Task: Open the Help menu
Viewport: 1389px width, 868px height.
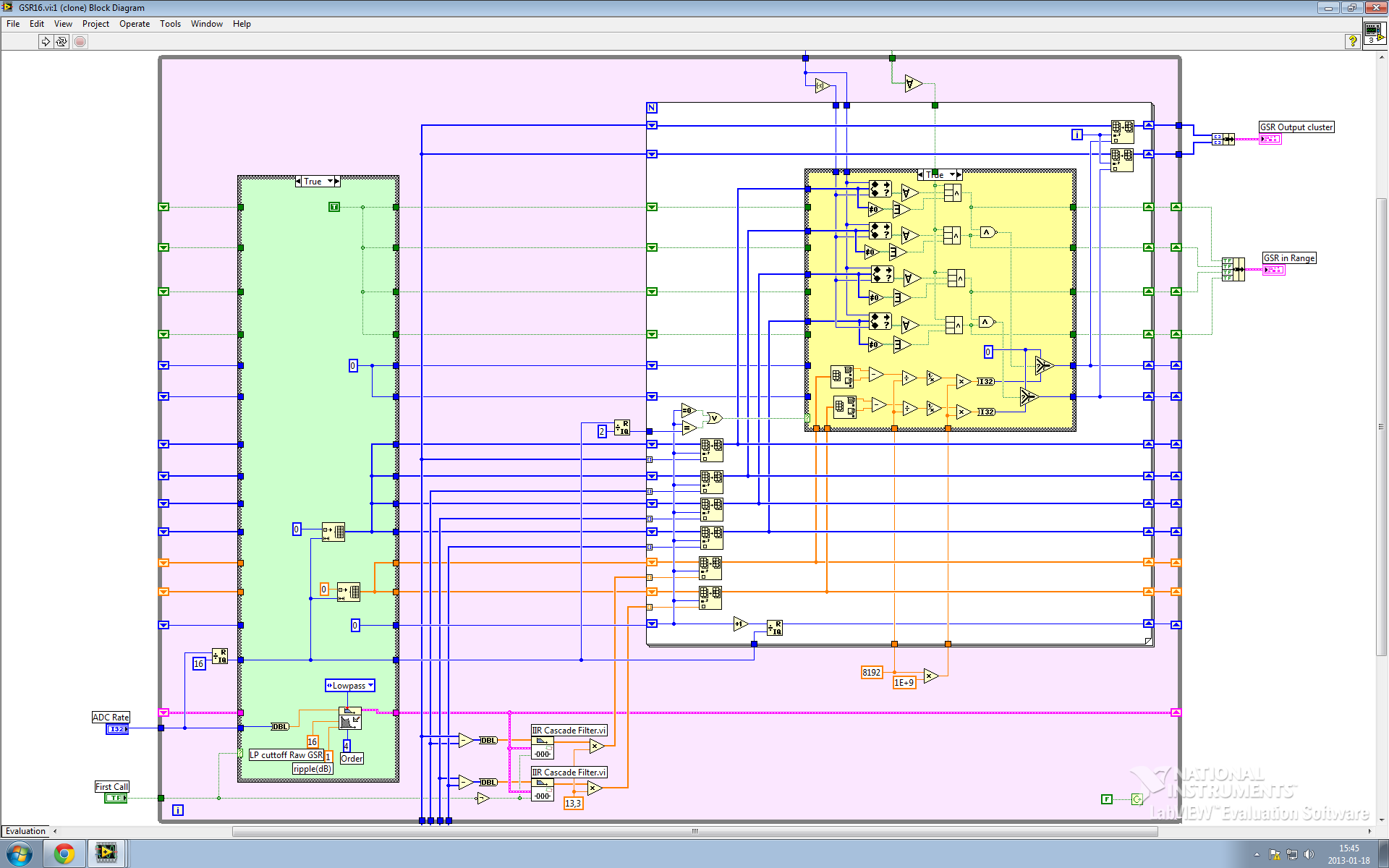Action: [242, 24]
